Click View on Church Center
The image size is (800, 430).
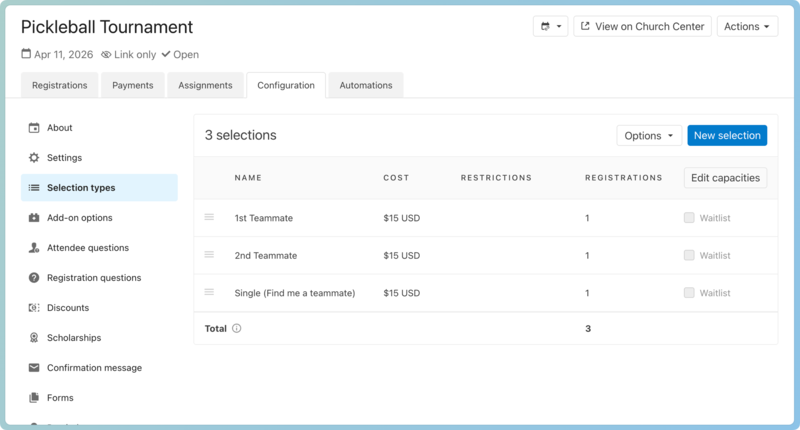(642, 27)
